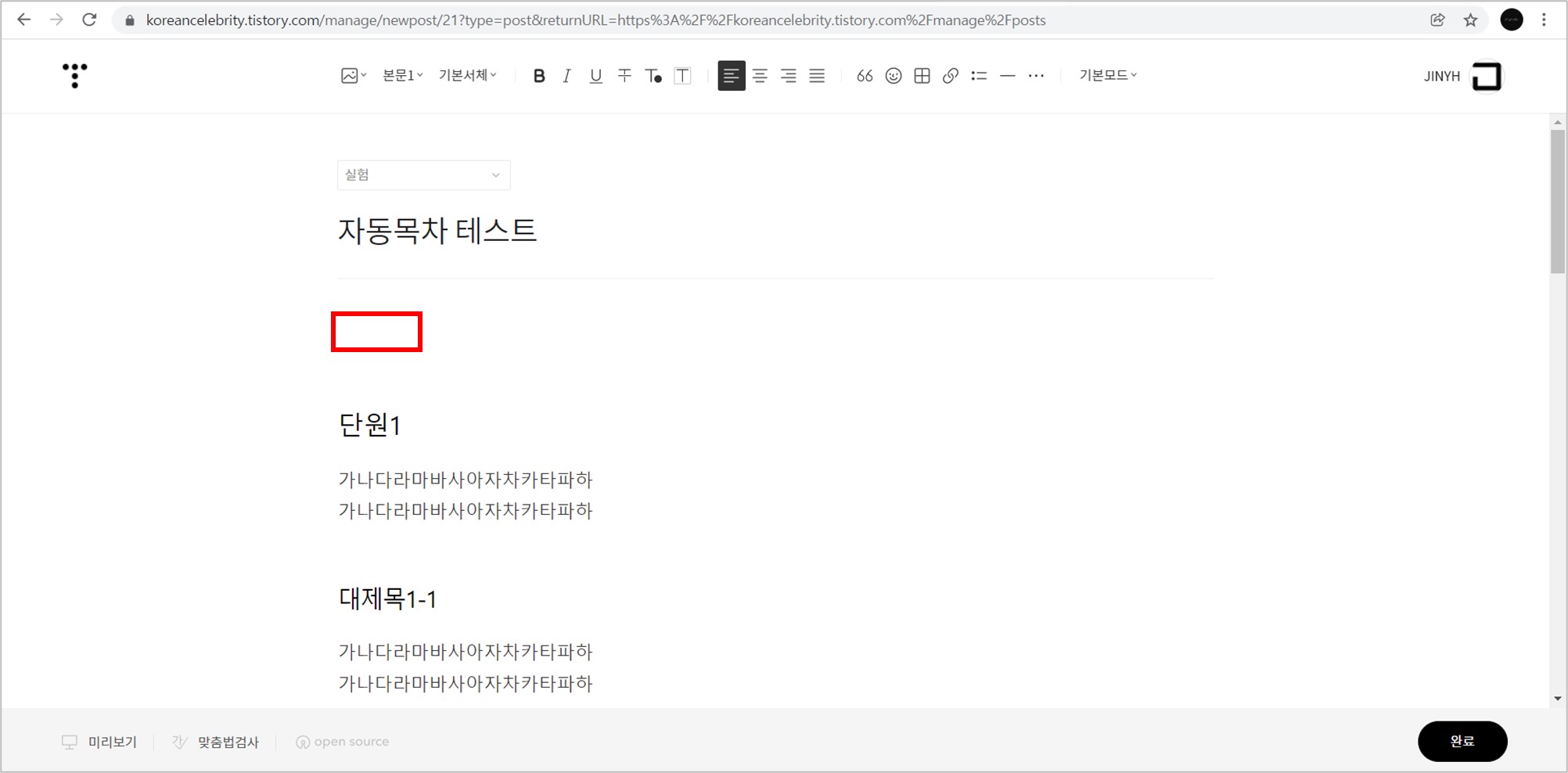Insert a hyperlink

pos(951,76)
